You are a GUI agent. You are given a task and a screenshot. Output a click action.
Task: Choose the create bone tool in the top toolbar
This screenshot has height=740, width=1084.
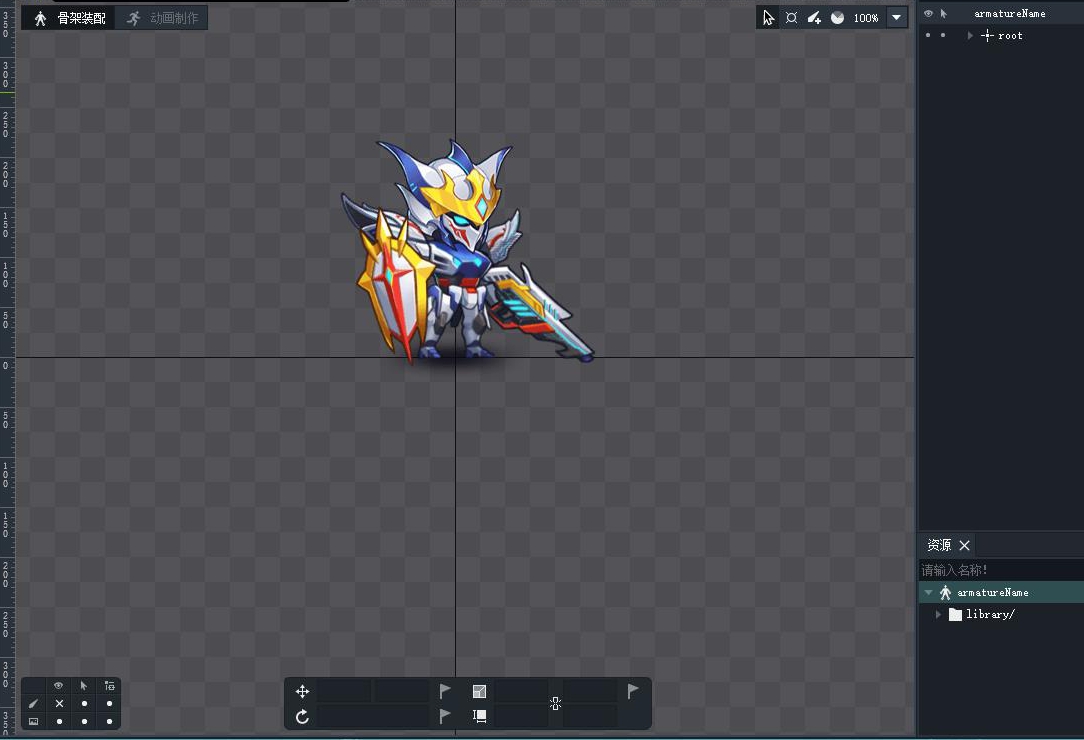tap(814, 18)
